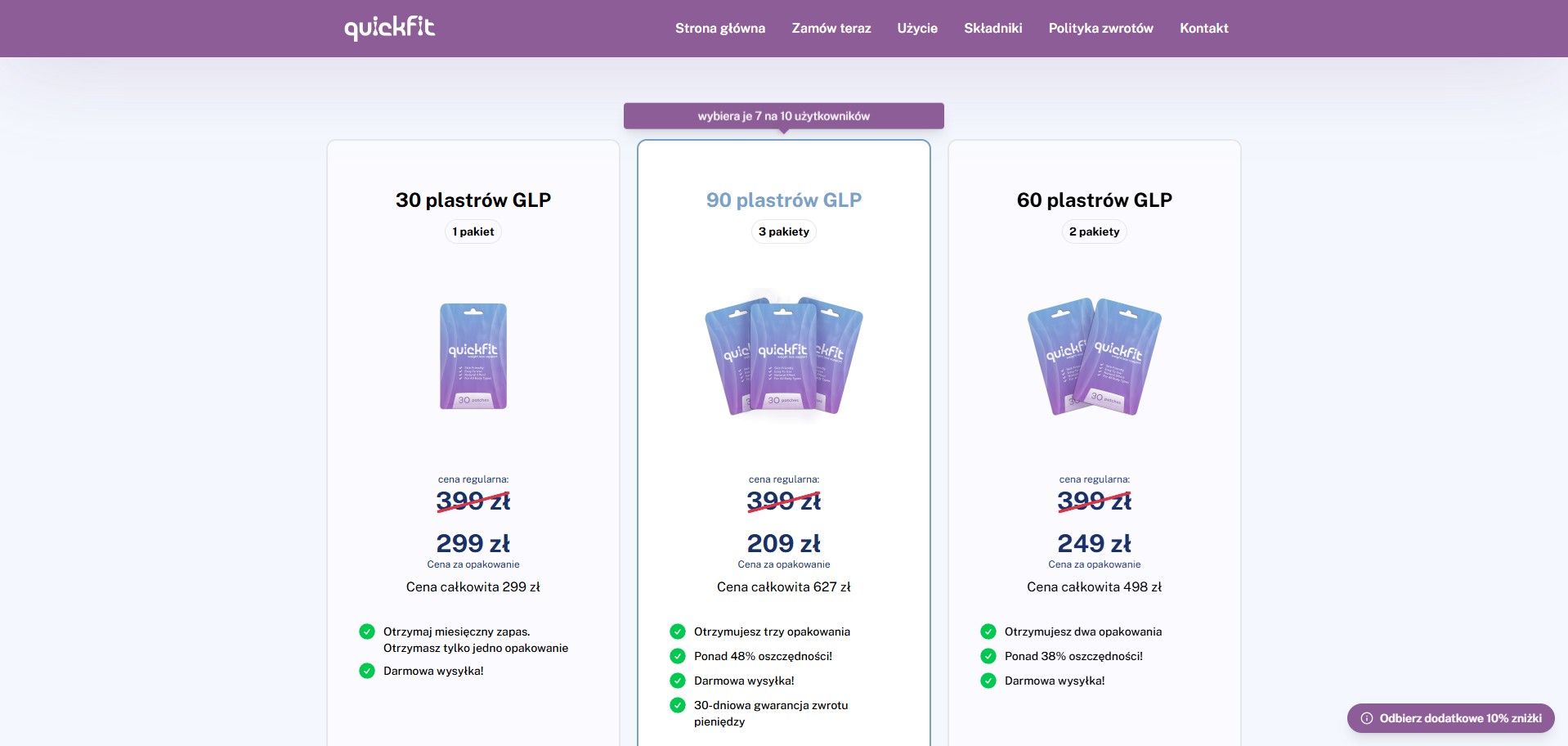Click the 209 zł price
The height and width of the screenshot is (746, 1568).
tap(784, 543)
